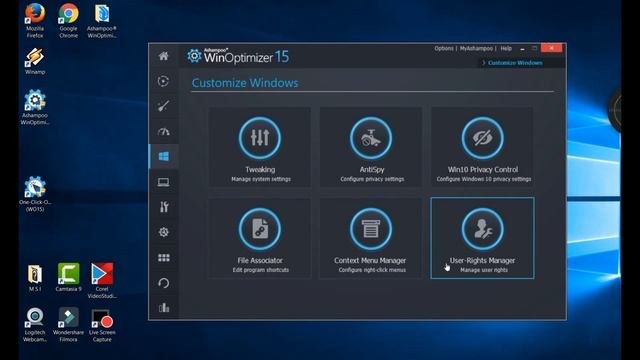
Task: Launch the Tweaking sliders icon
Action: point(260,138)
